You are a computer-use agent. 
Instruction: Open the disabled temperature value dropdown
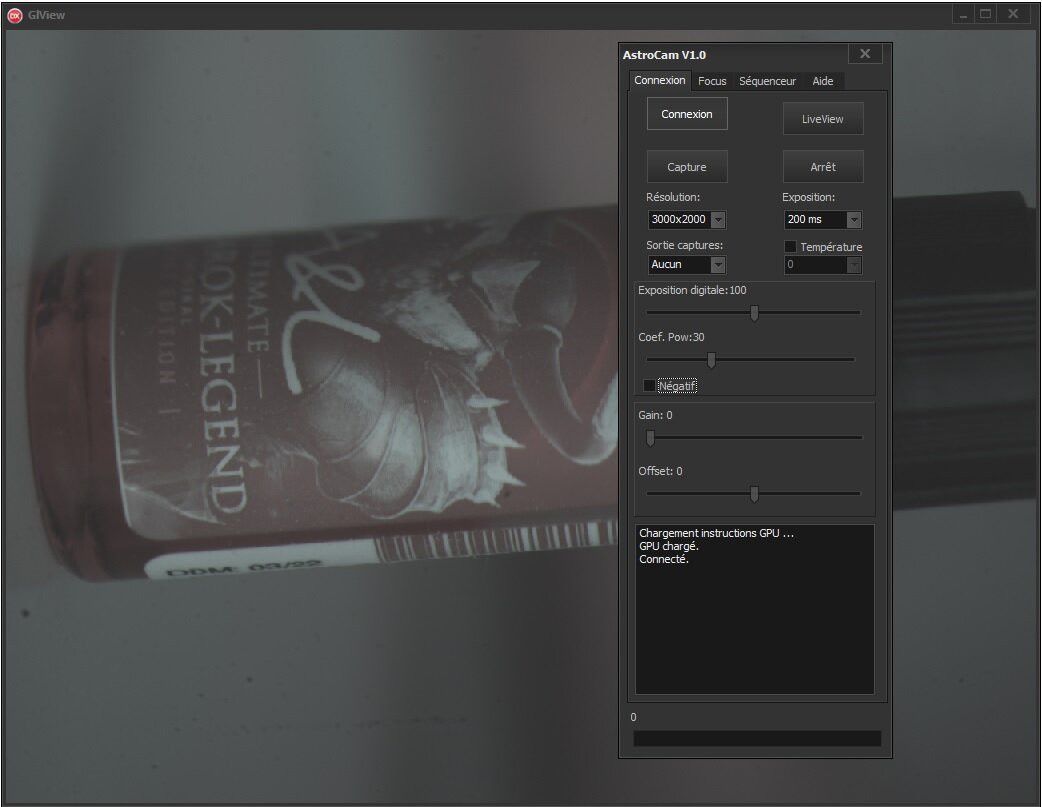click(x=823, y=265)
